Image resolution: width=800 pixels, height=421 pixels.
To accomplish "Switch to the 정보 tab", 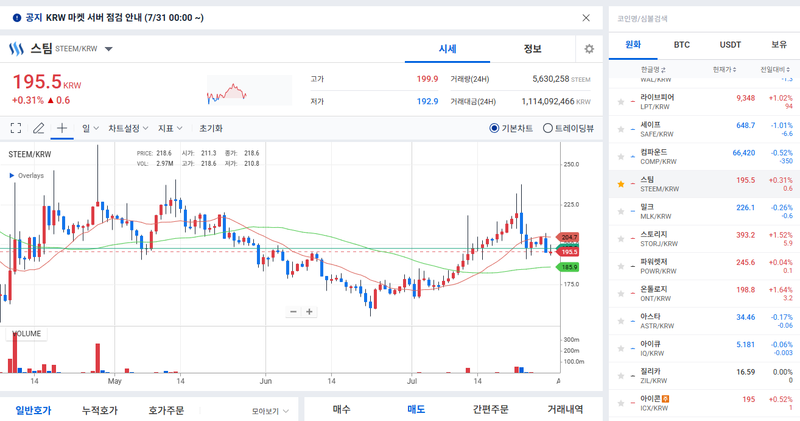I will tap(532, 49).
